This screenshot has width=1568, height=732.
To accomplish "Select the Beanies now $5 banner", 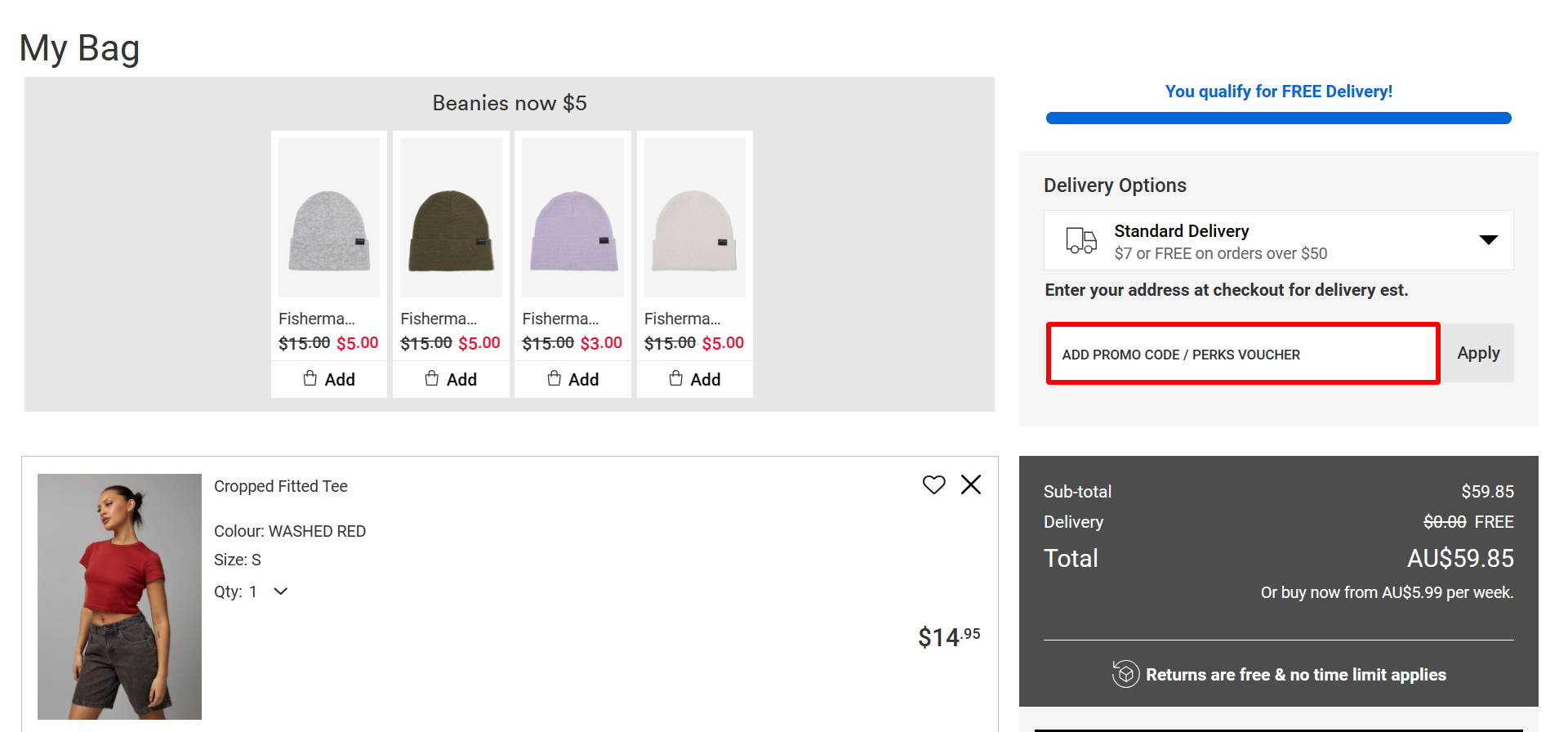I will point(509,102).
